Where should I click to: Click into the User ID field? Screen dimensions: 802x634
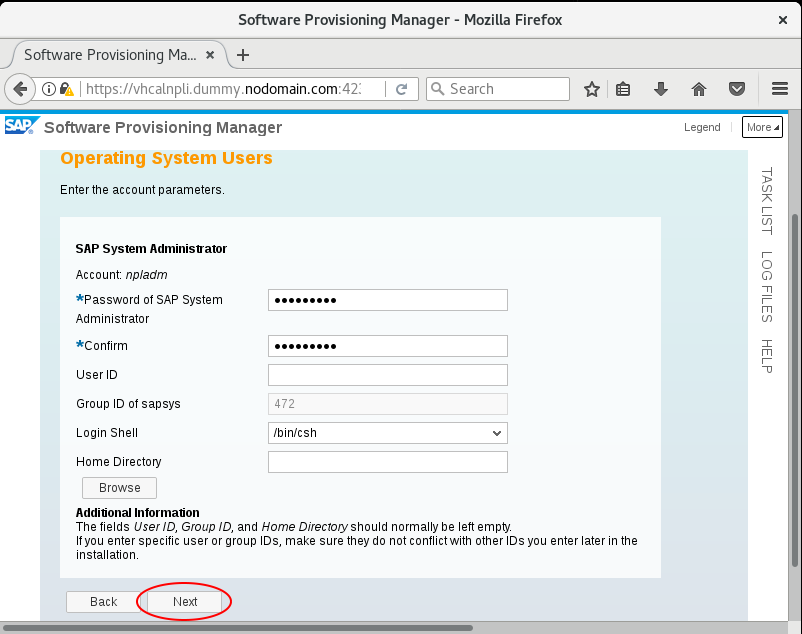coord(388,375)
